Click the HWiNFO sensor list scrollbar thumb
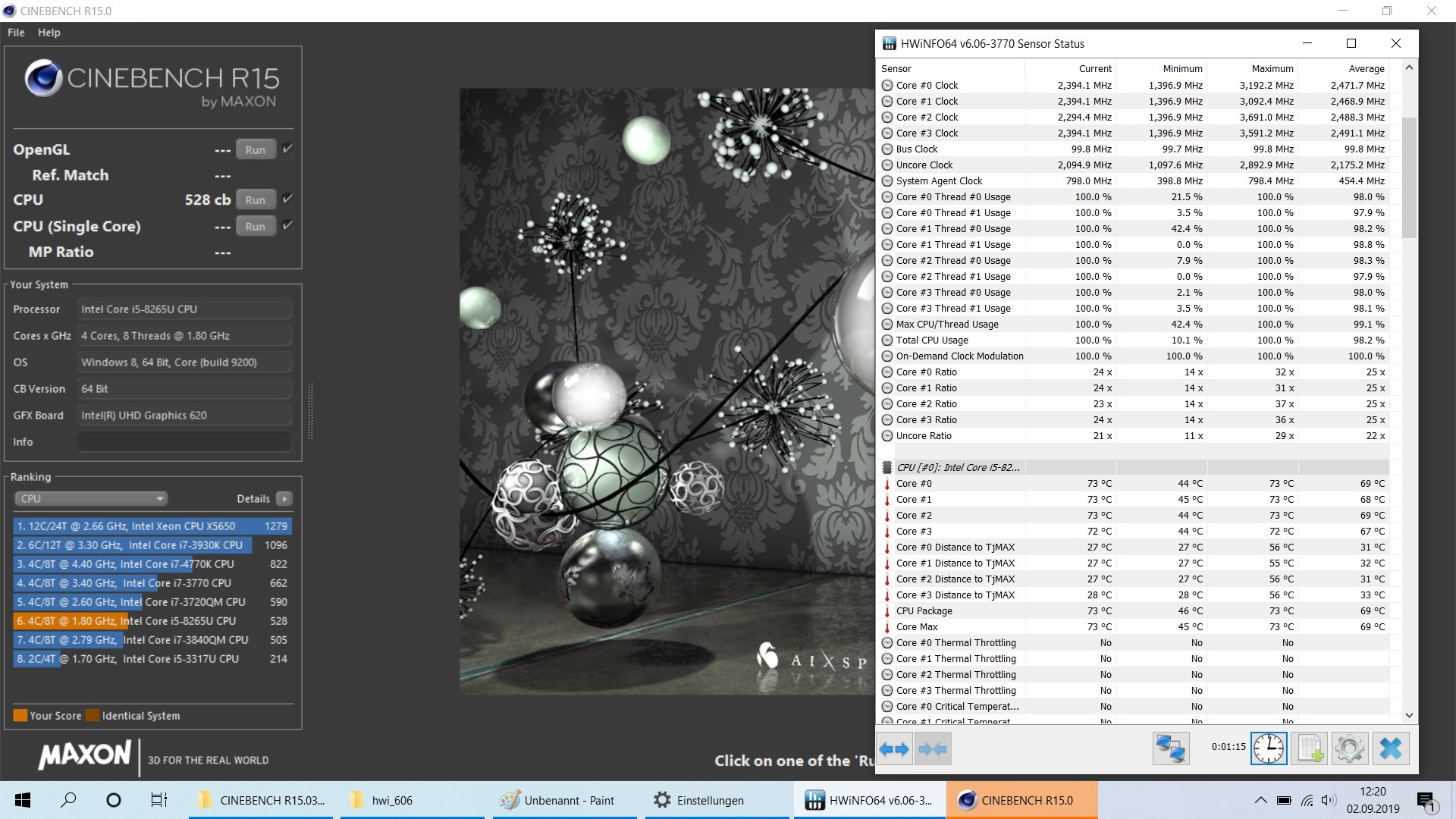 pos(1409,178)
